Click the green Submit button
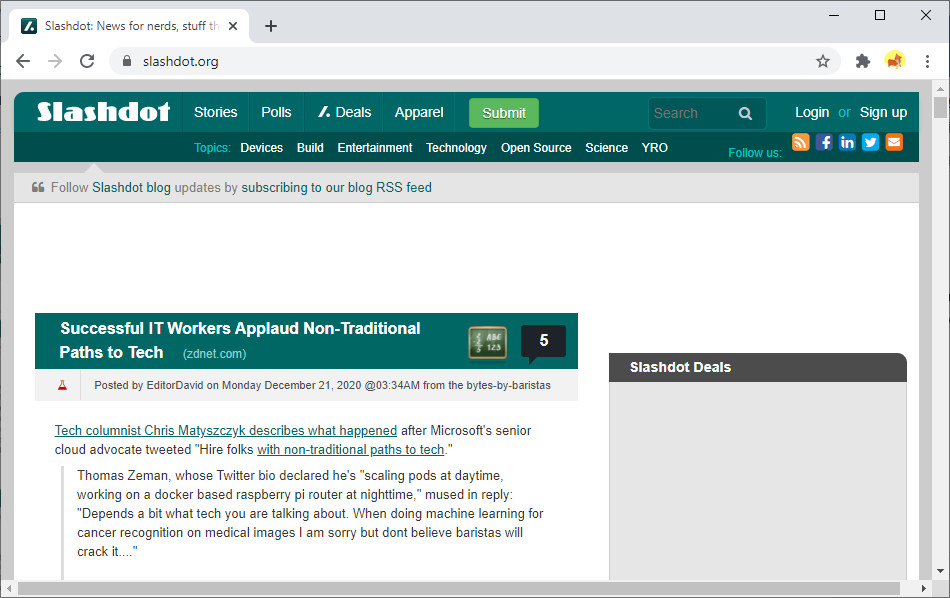 click(x=504, y=113)
